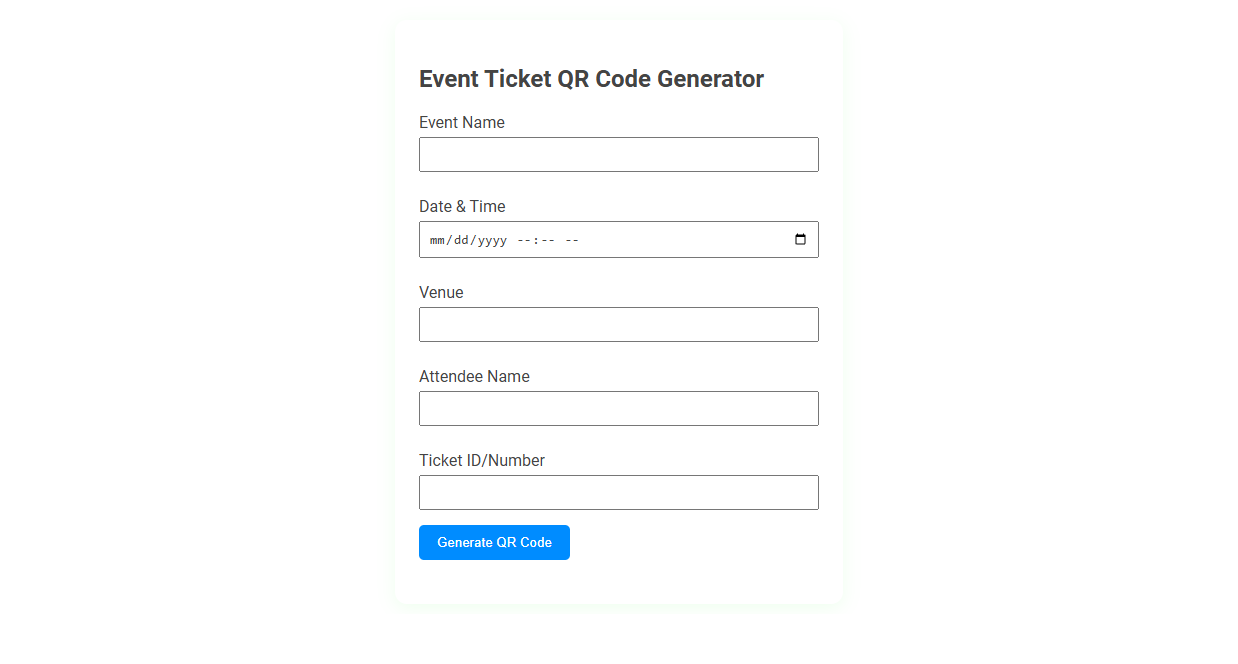Click the Venue input field
Screen dimensions: 1238x664
click(x=618, y=324)
